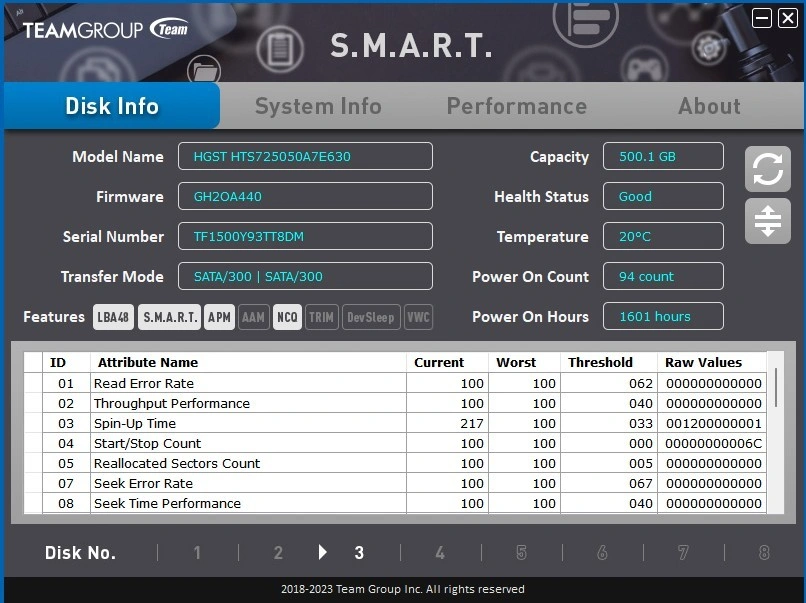
Task: Choose disk number 4
Action: coord(440,553)
